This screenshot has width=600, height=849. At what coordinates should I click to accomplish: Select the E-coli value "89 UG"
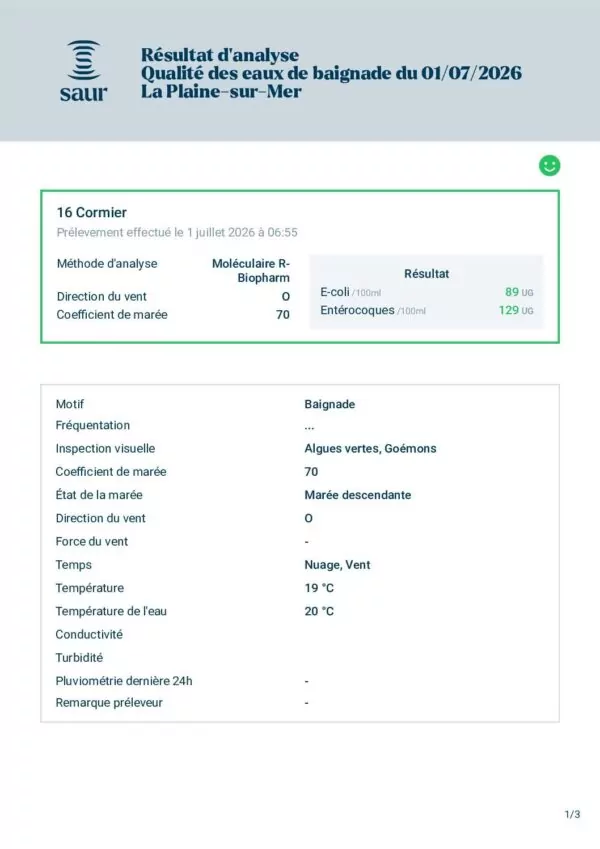pos(519,292)
